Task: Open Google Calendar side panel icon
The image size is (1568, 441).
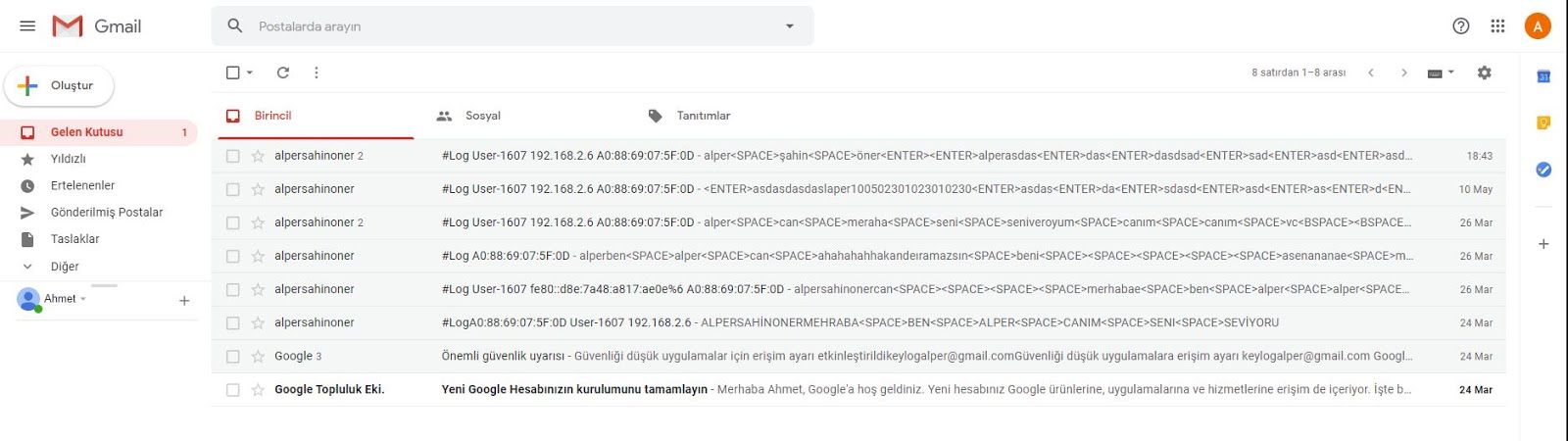Action: pyautogui.click(x=1543, y=76)
